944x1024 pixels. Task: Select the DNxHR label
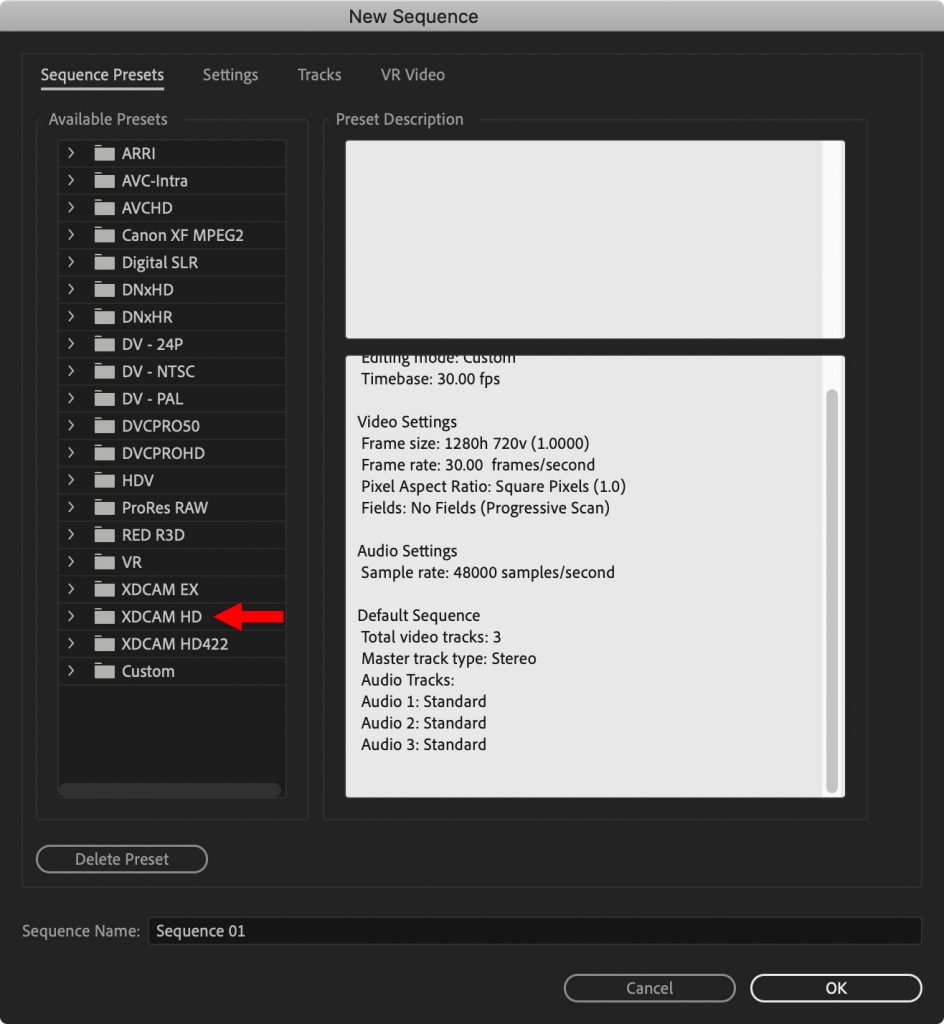click(x=148, y=317)
